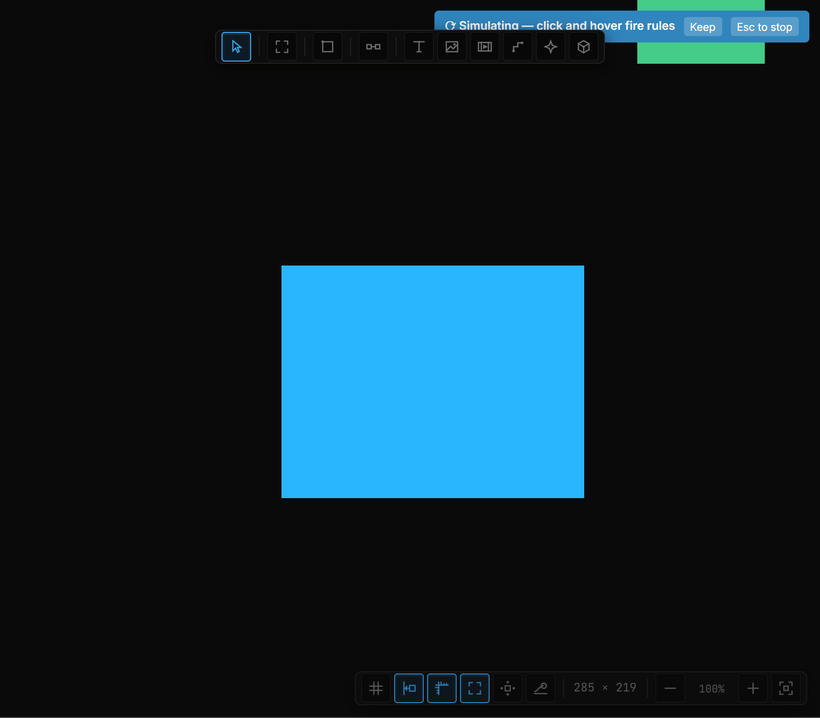Toggle the rulers display
This screenshot has height=718, width=820.
[441, 688]
